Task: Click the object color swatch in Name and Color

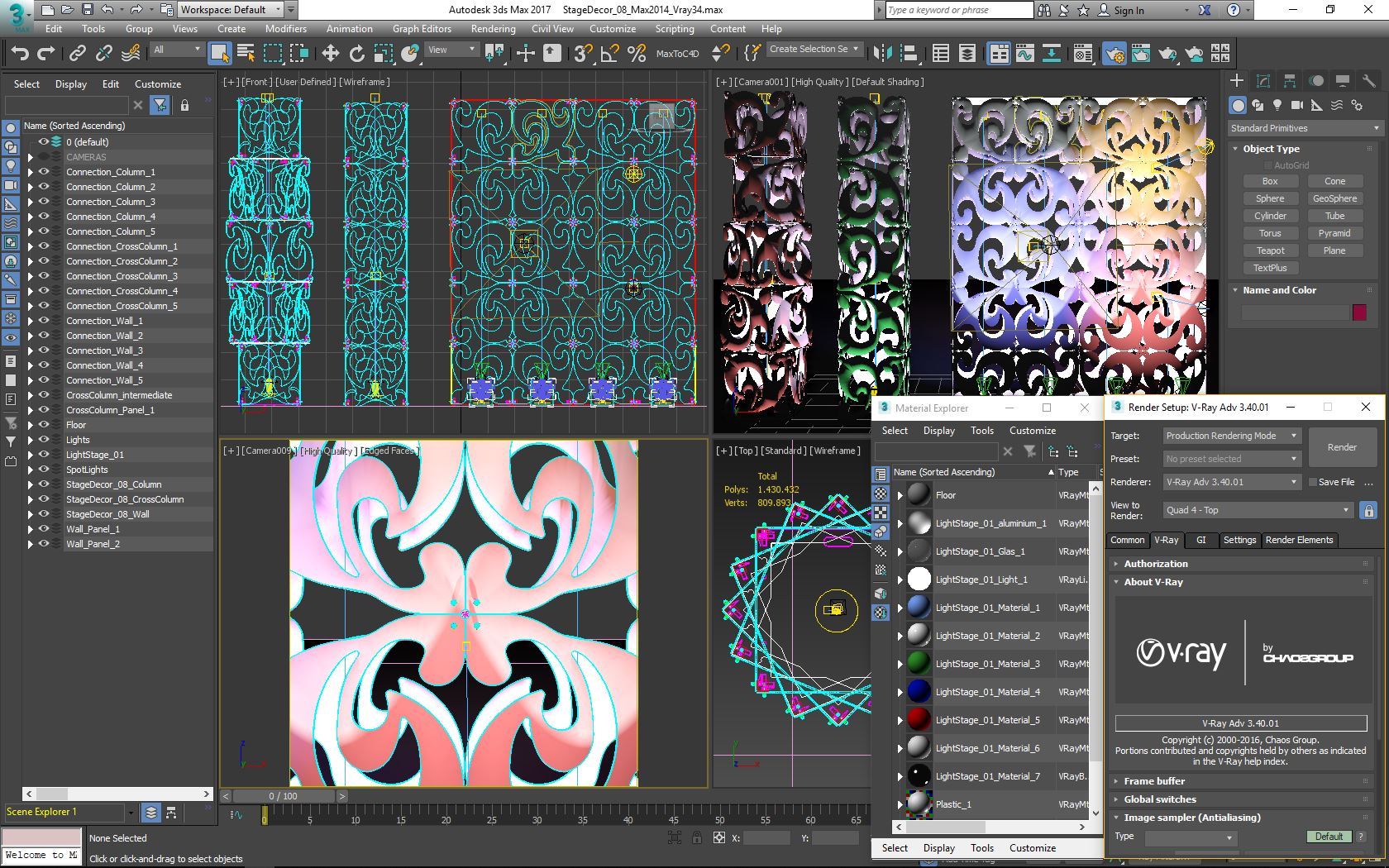Action: (1359, 312)
